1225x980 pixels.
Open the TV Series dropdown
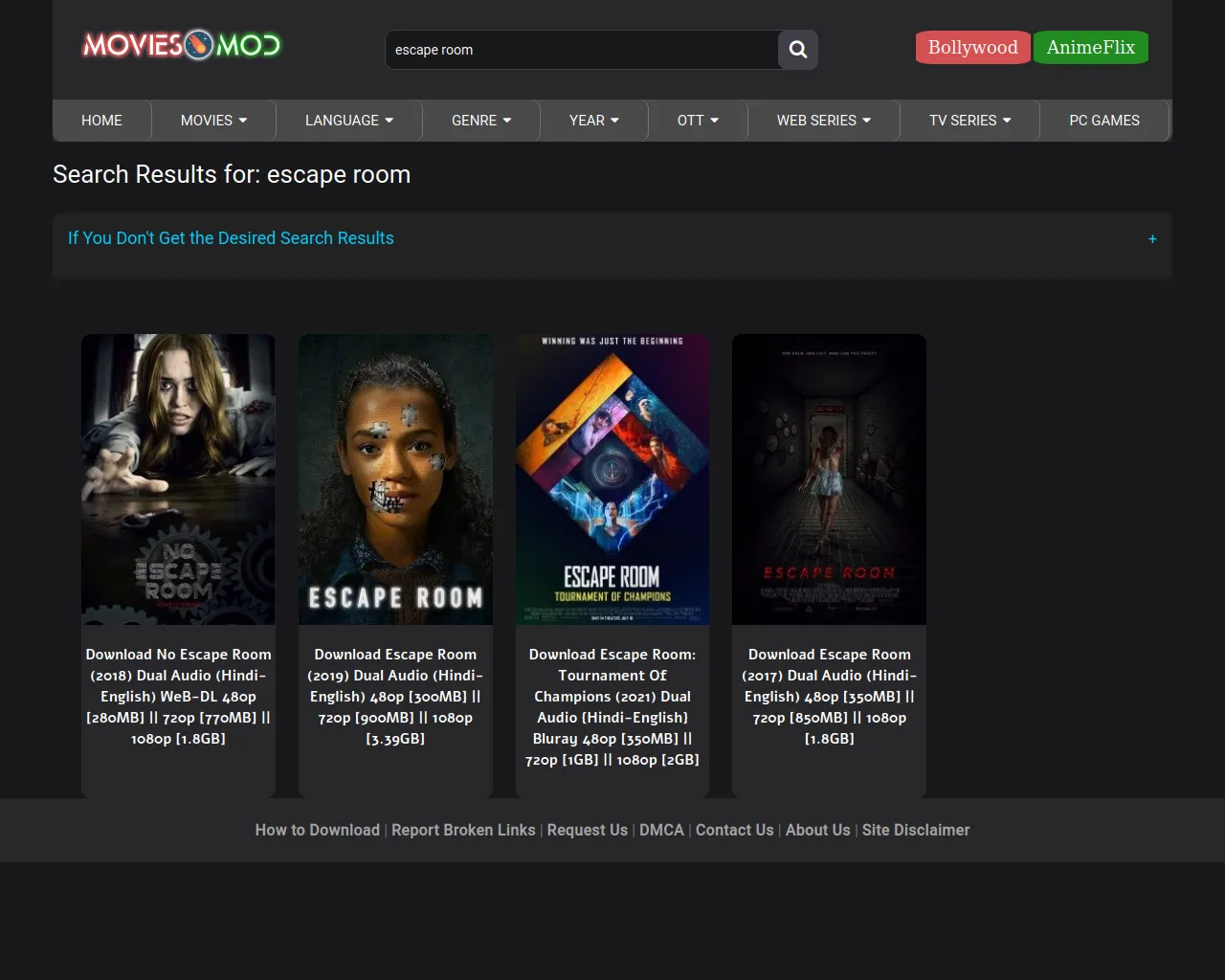coord(969,121)
